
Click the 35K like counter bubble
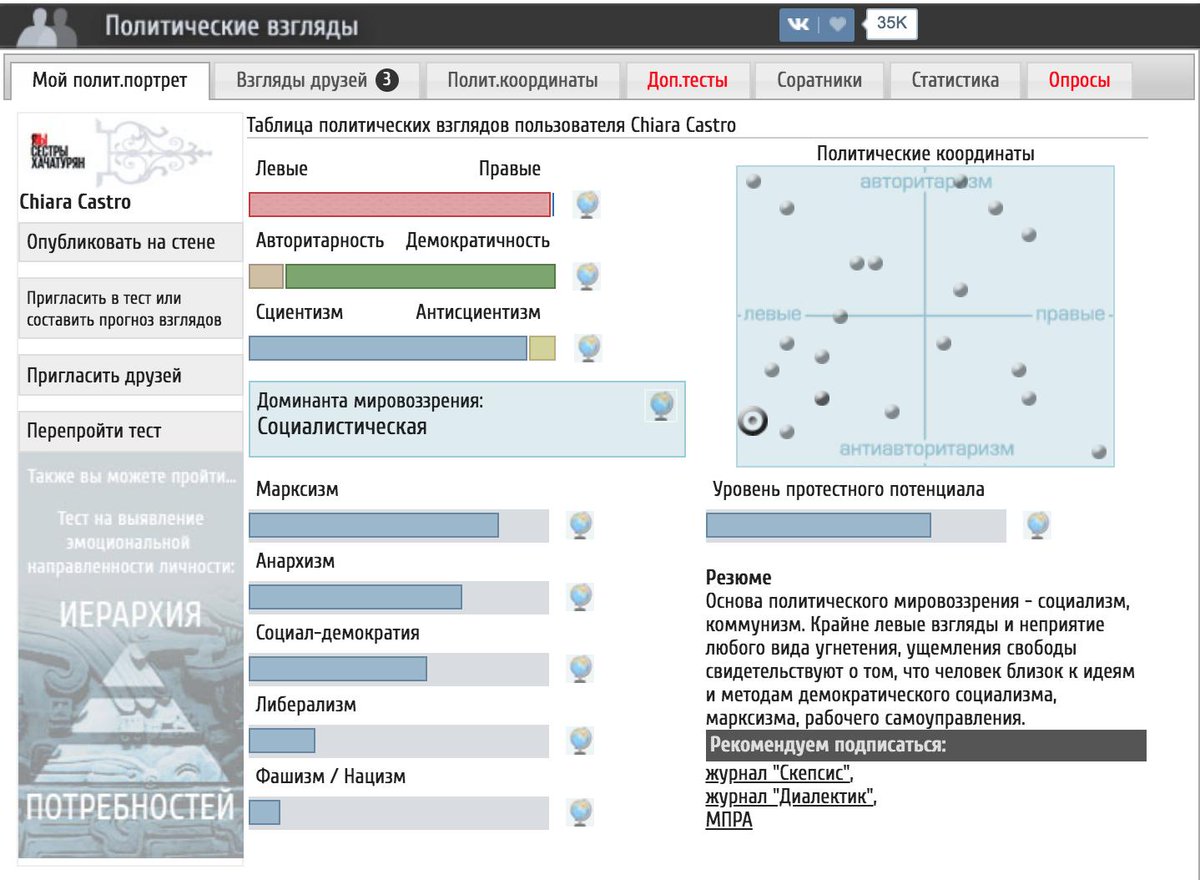(x=890, y=23)
